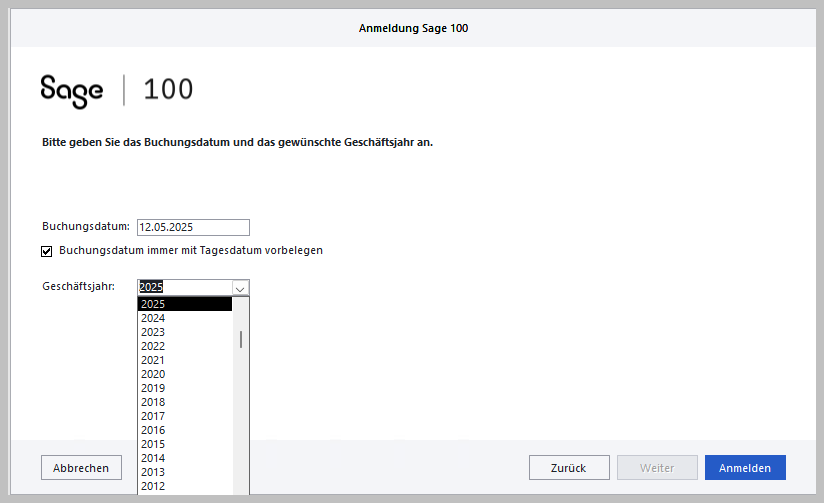The width and height of the screenshot is (824, 503).
Task: Select 2025 in the year list
Action: point(184,304)
